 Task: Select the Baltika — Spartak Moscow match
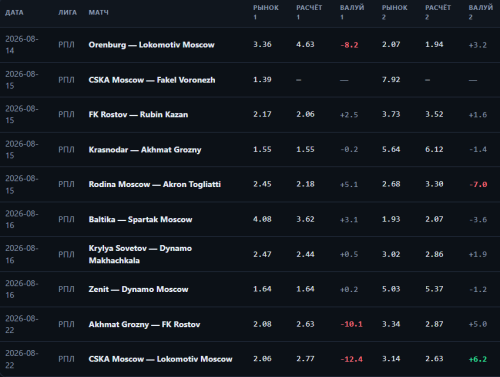140,219
